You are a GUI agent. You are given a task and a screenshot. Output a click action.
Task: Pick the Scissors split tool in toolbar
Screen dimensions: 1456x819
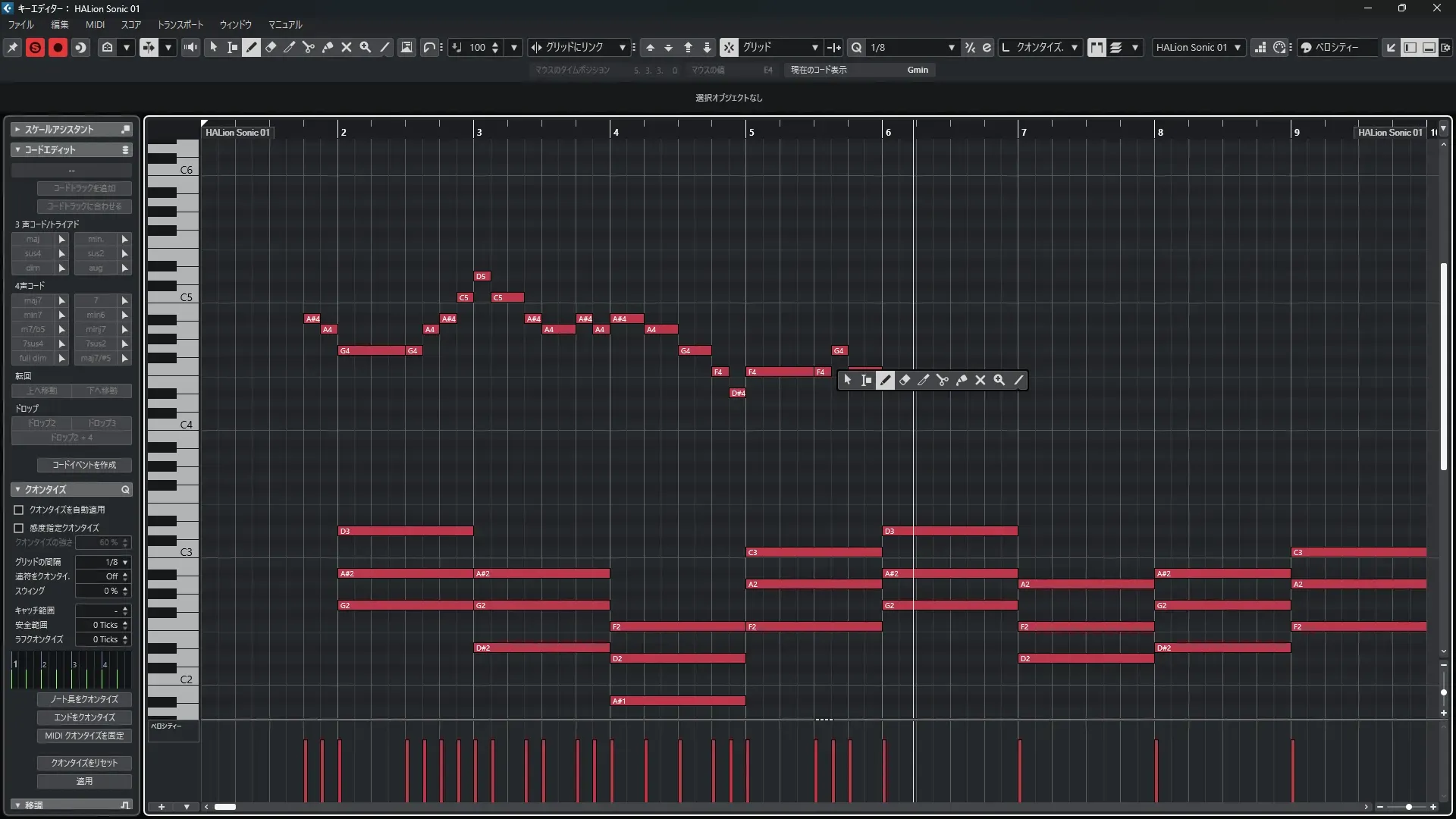pyautogui.click(x=309, y=47)
